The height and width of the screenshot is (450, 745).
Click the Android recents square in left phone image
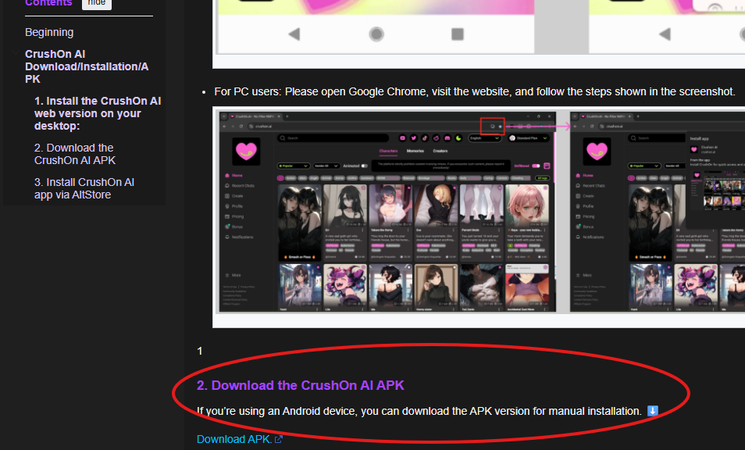(x=458, y=34)
